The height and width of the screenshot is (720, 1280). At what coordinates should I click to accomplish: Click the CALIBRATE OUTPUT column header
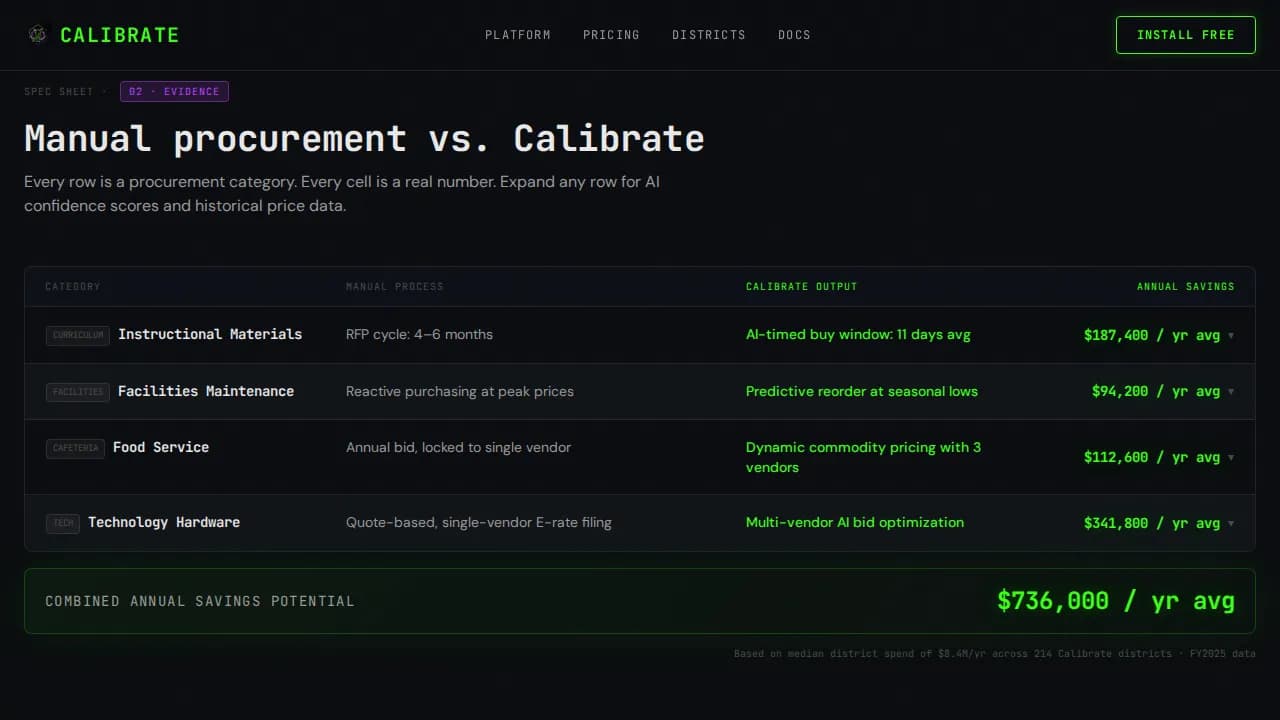pos(801,287)
